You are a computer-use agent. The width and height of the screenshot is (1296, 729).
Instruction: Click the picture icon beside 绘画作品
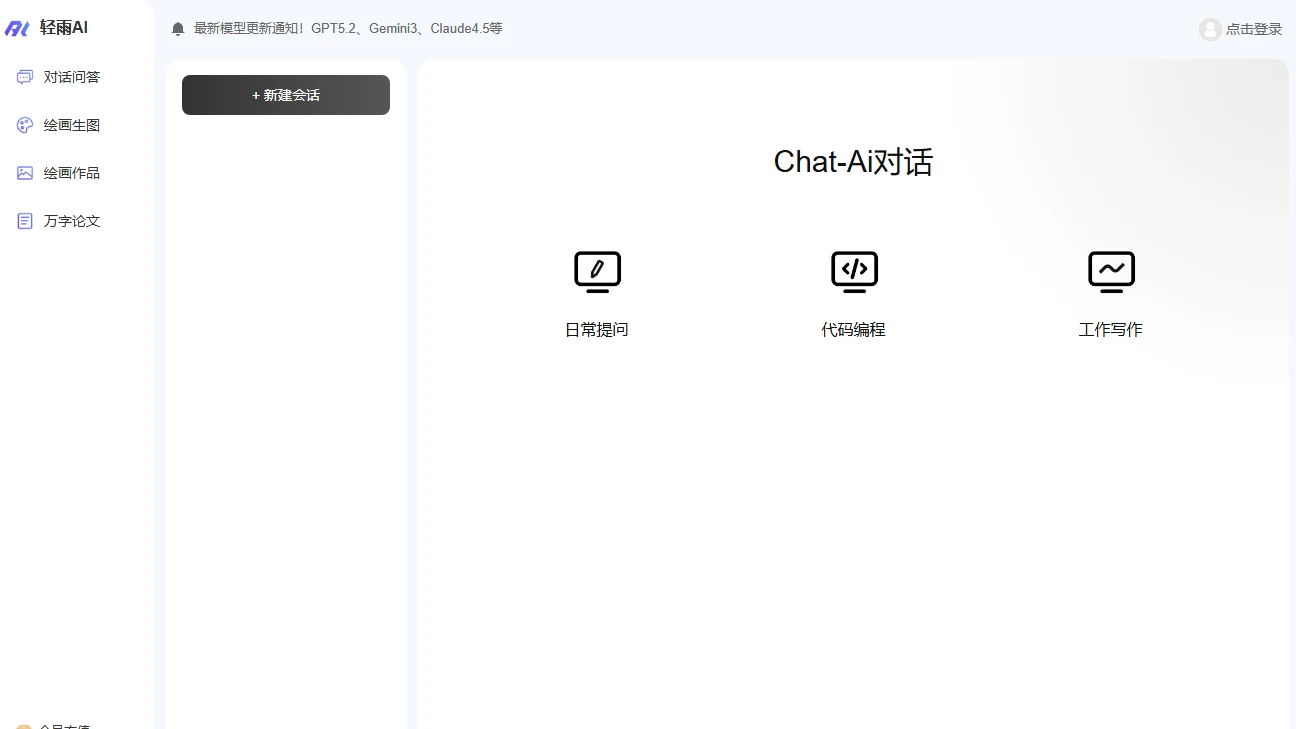25,173
